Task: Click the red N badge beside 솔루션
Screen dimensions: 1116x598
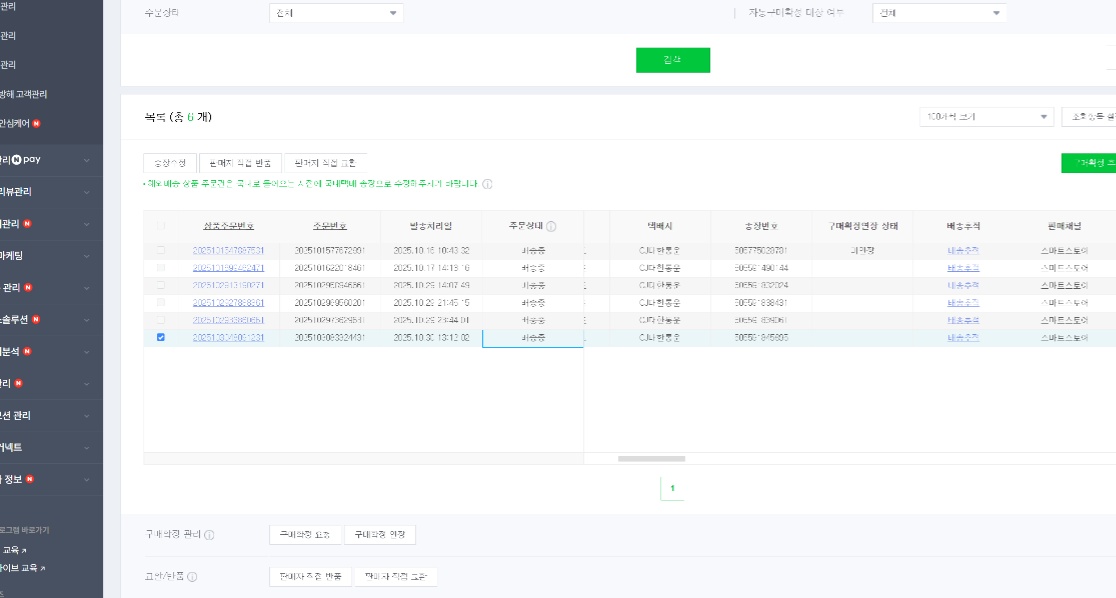Action: pos(36,319)
